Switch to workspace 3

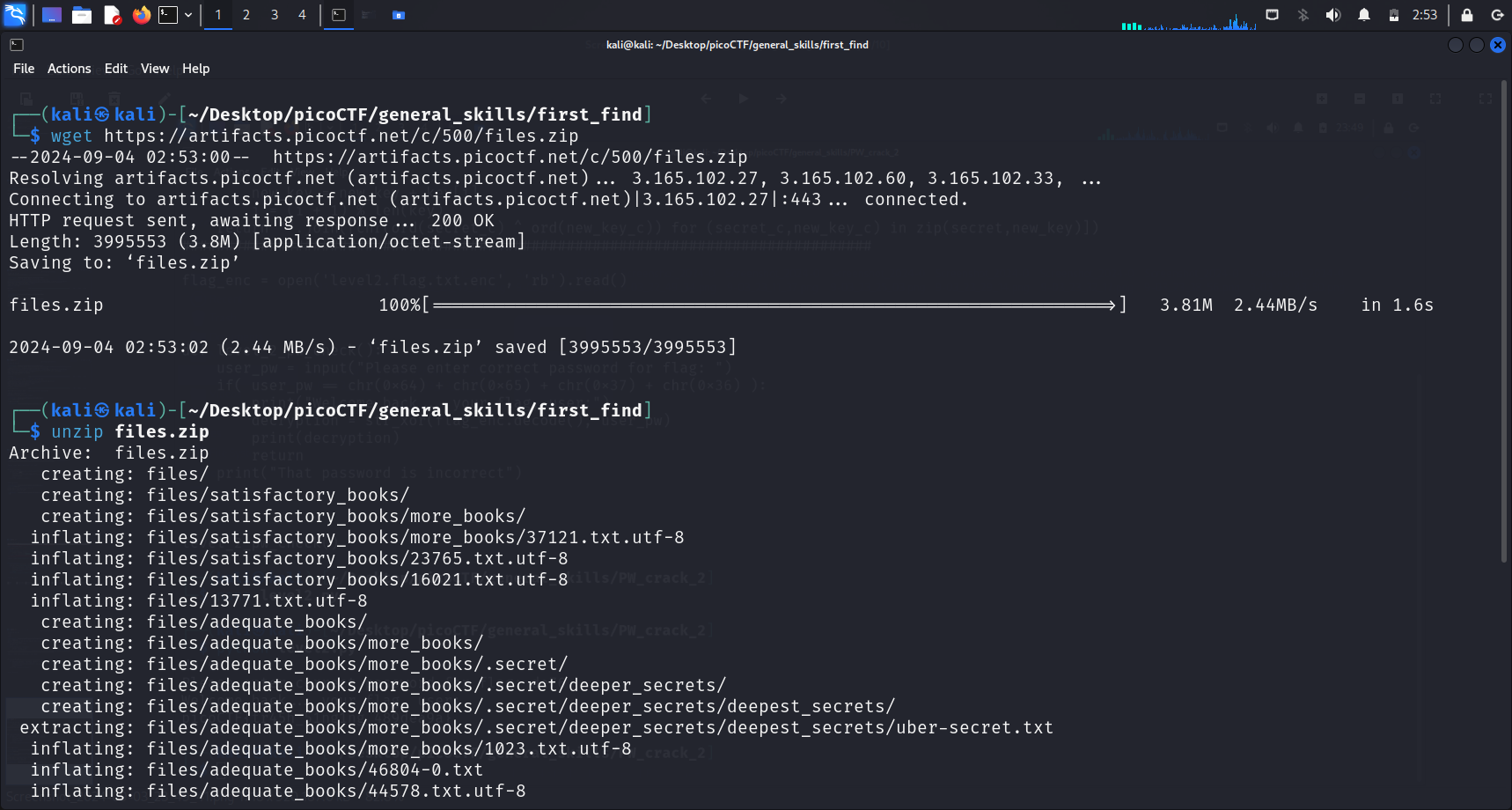click(275, 15)
